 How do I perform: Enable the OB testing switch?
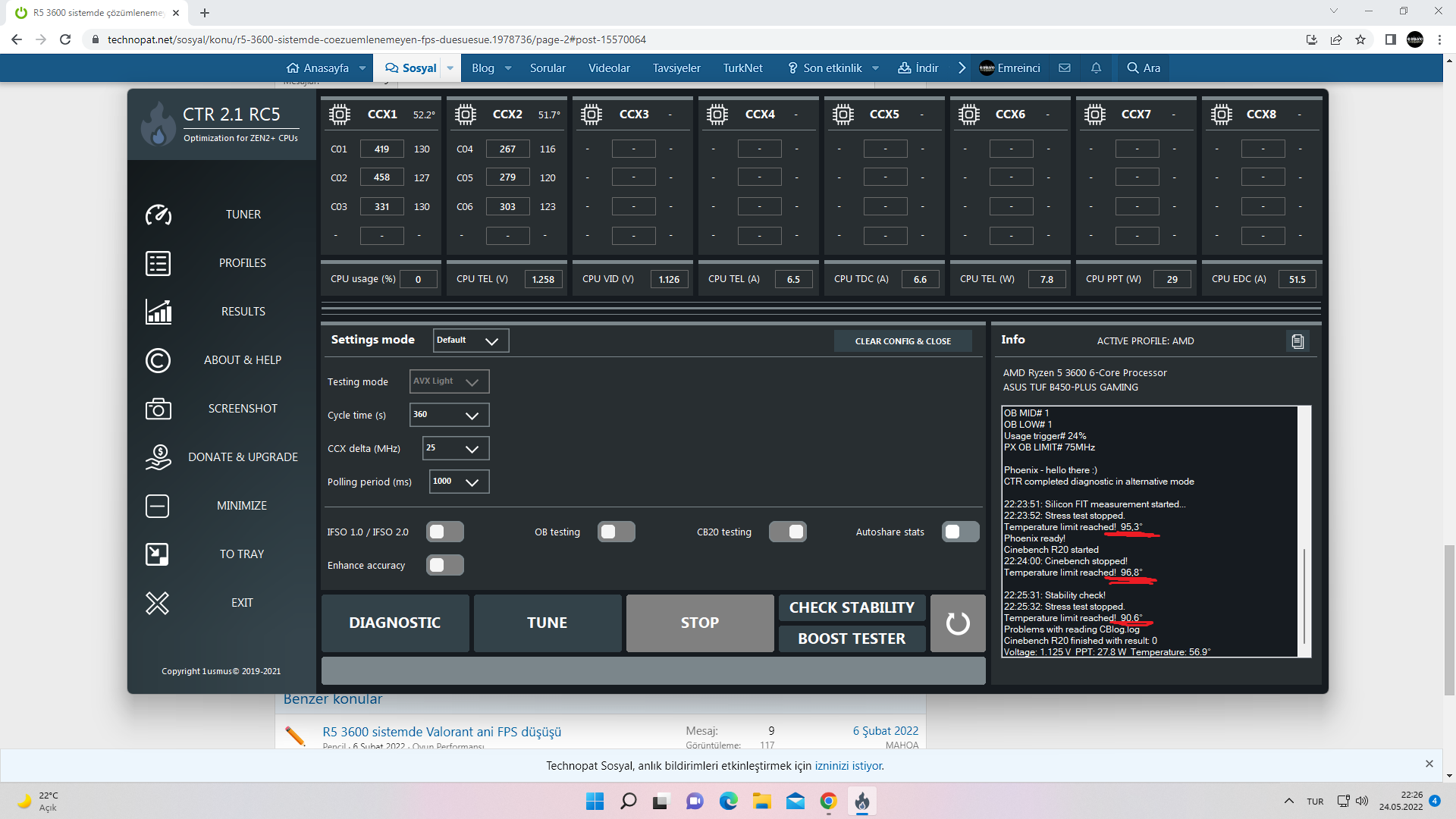click(616, 532)
